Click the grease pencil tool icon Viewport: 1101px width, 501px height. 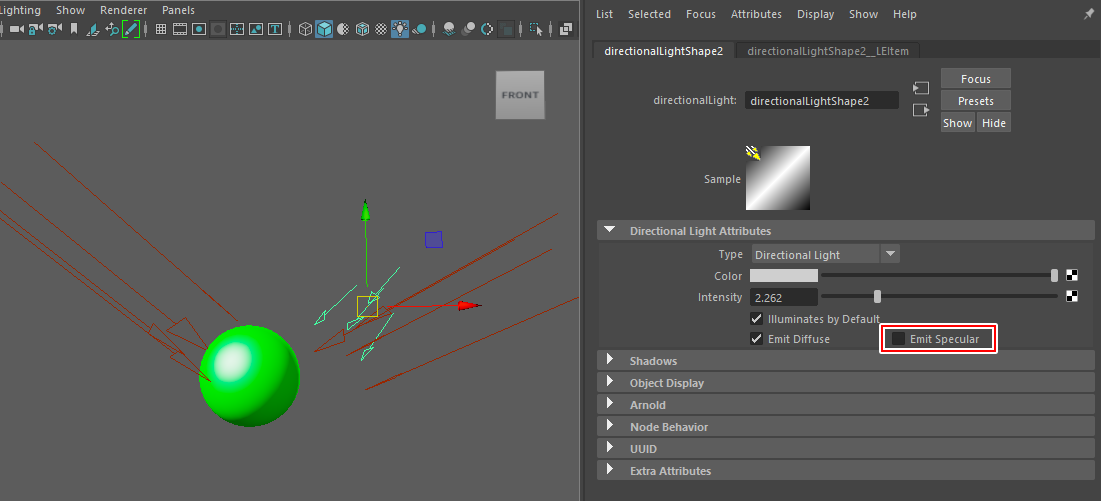tap(131, 29)
